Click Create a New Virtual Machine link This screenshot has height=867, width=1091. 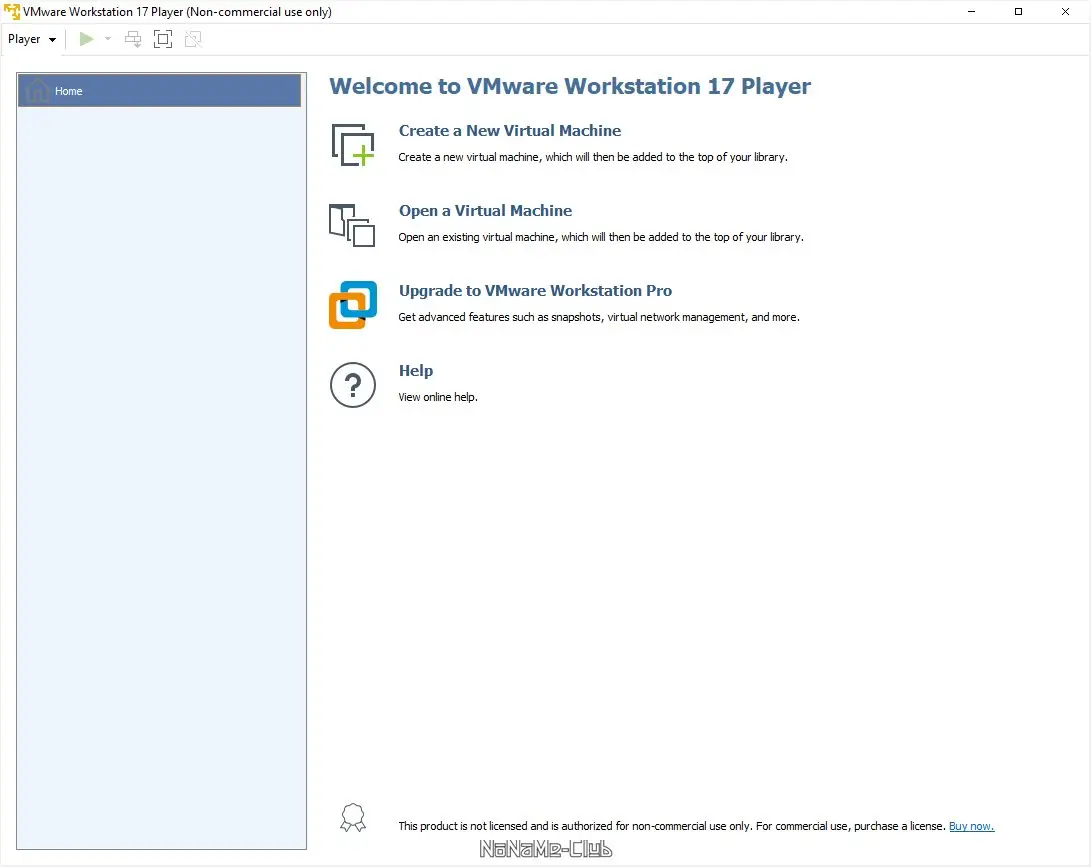509,130
